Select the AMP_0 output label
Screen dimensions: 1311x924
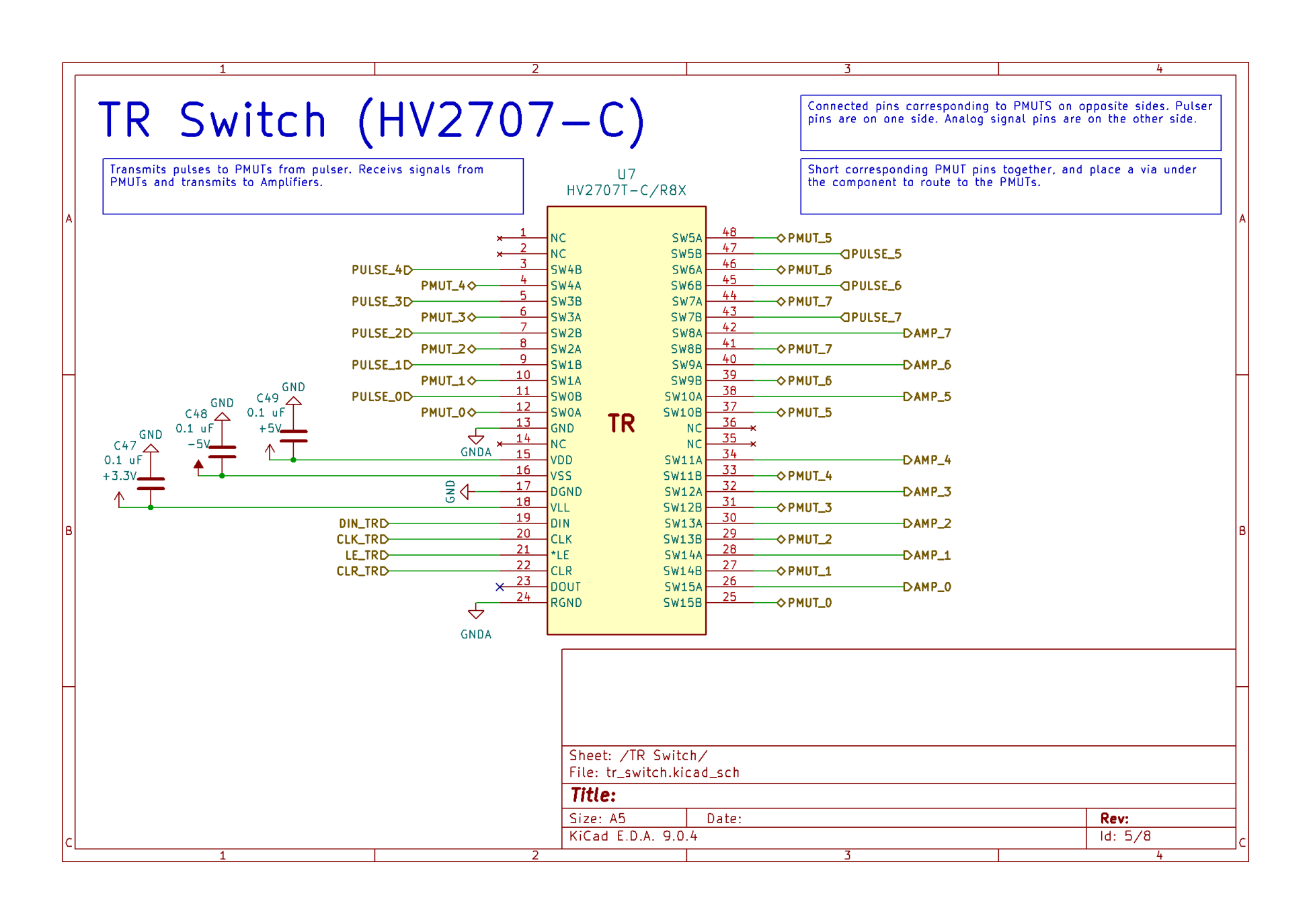(928, 587)
